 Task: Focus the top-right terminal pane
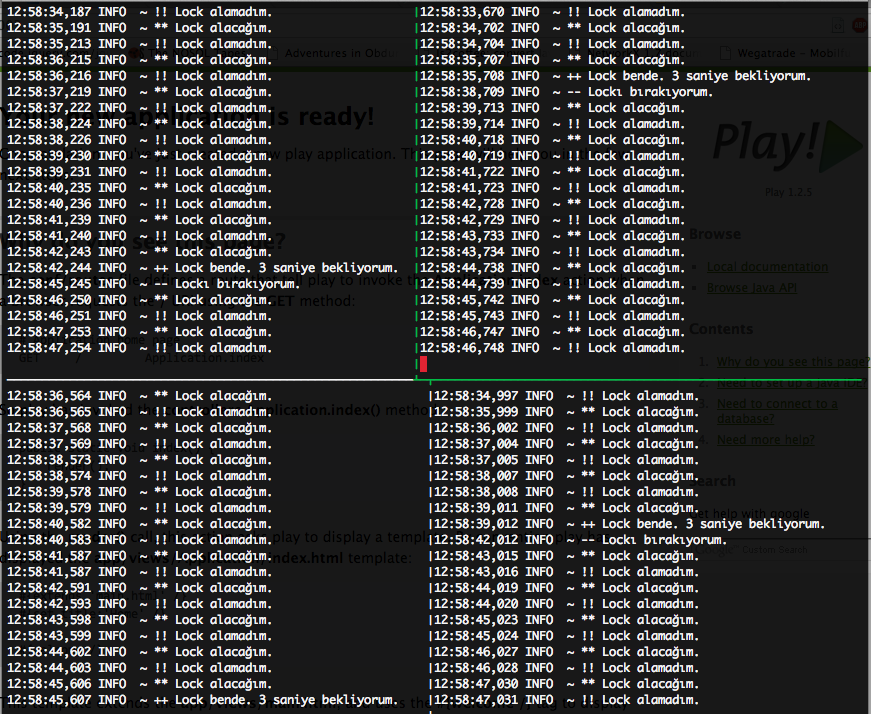tap(643, 189)
